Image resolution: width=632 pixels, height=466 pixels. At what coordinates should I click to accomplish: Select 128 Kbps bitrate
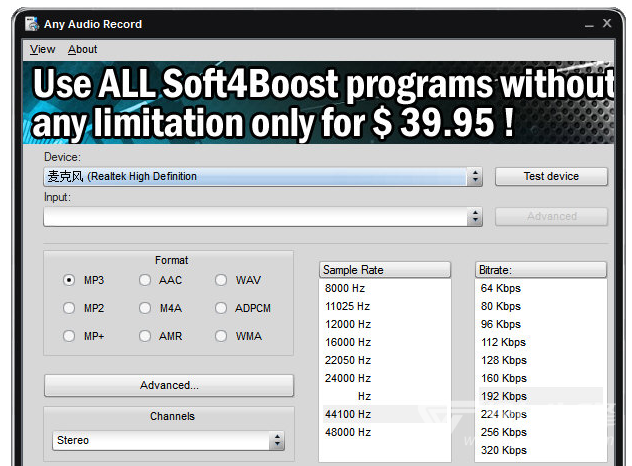click(x=541, y=360)
